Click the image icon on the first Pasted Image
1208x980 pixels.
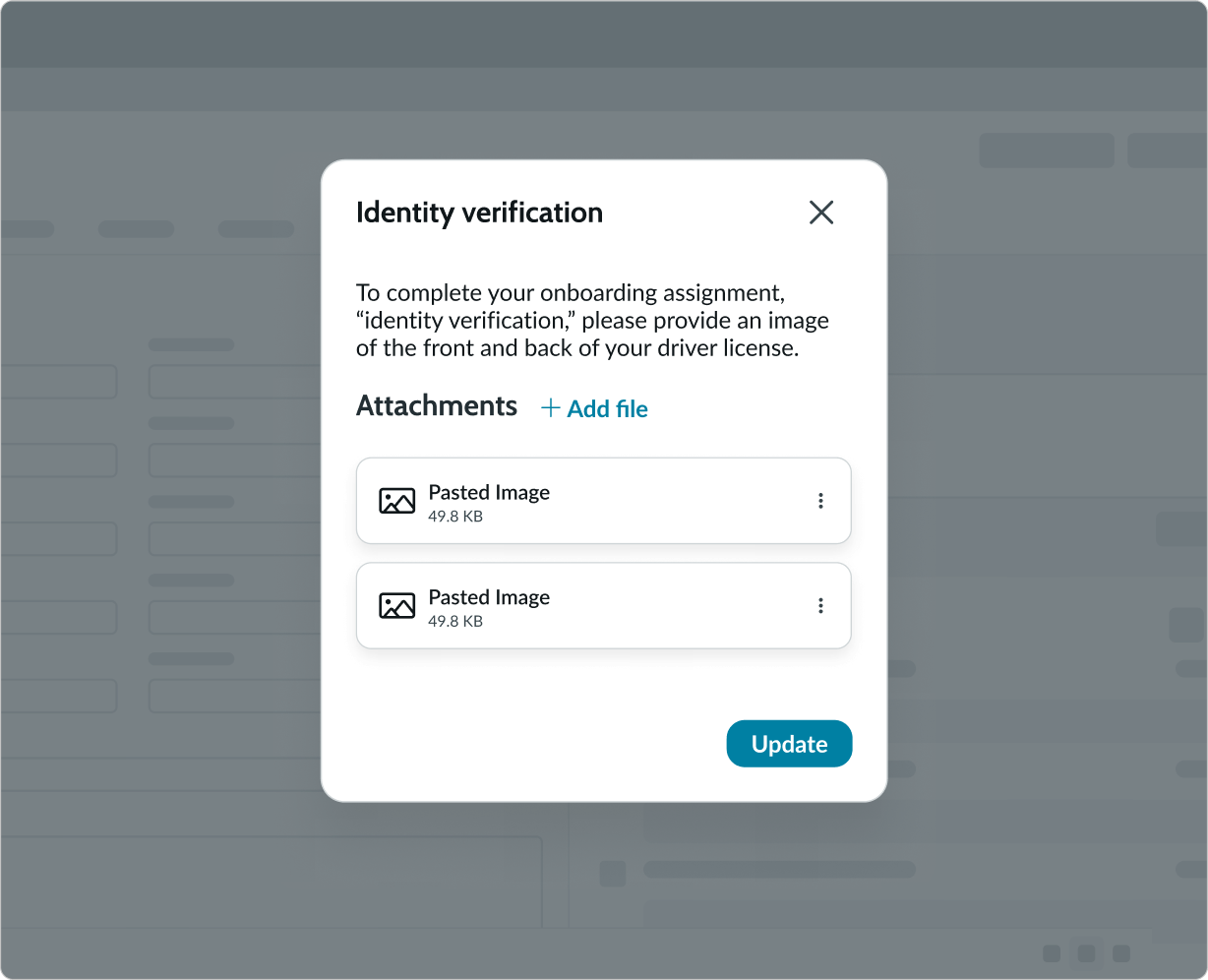point(396,501)
